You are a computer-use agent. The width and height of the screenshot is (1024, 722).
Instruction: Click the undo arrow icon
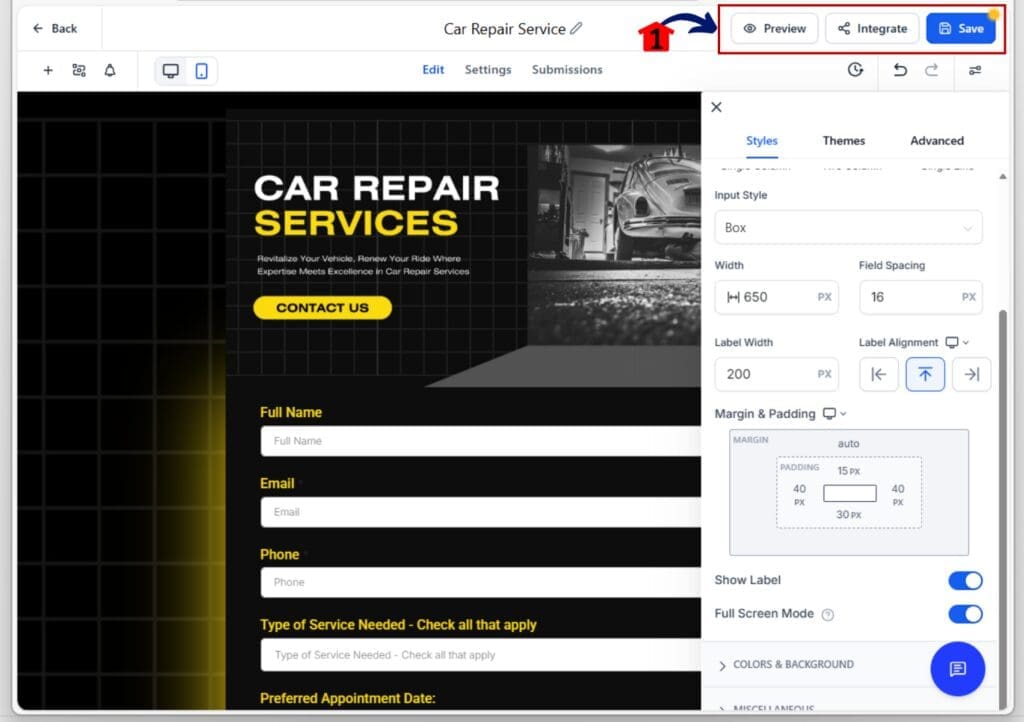point(900,70)
